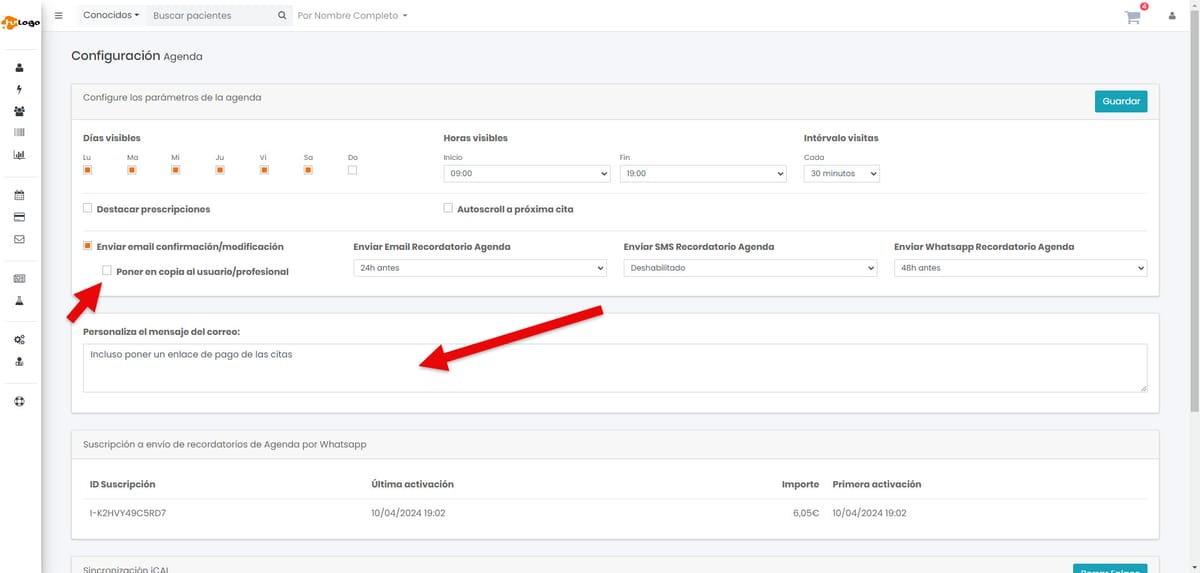Click the gears settings icon in sidebar
Viewport: 1200px width, 573px height.
point(19,340)
